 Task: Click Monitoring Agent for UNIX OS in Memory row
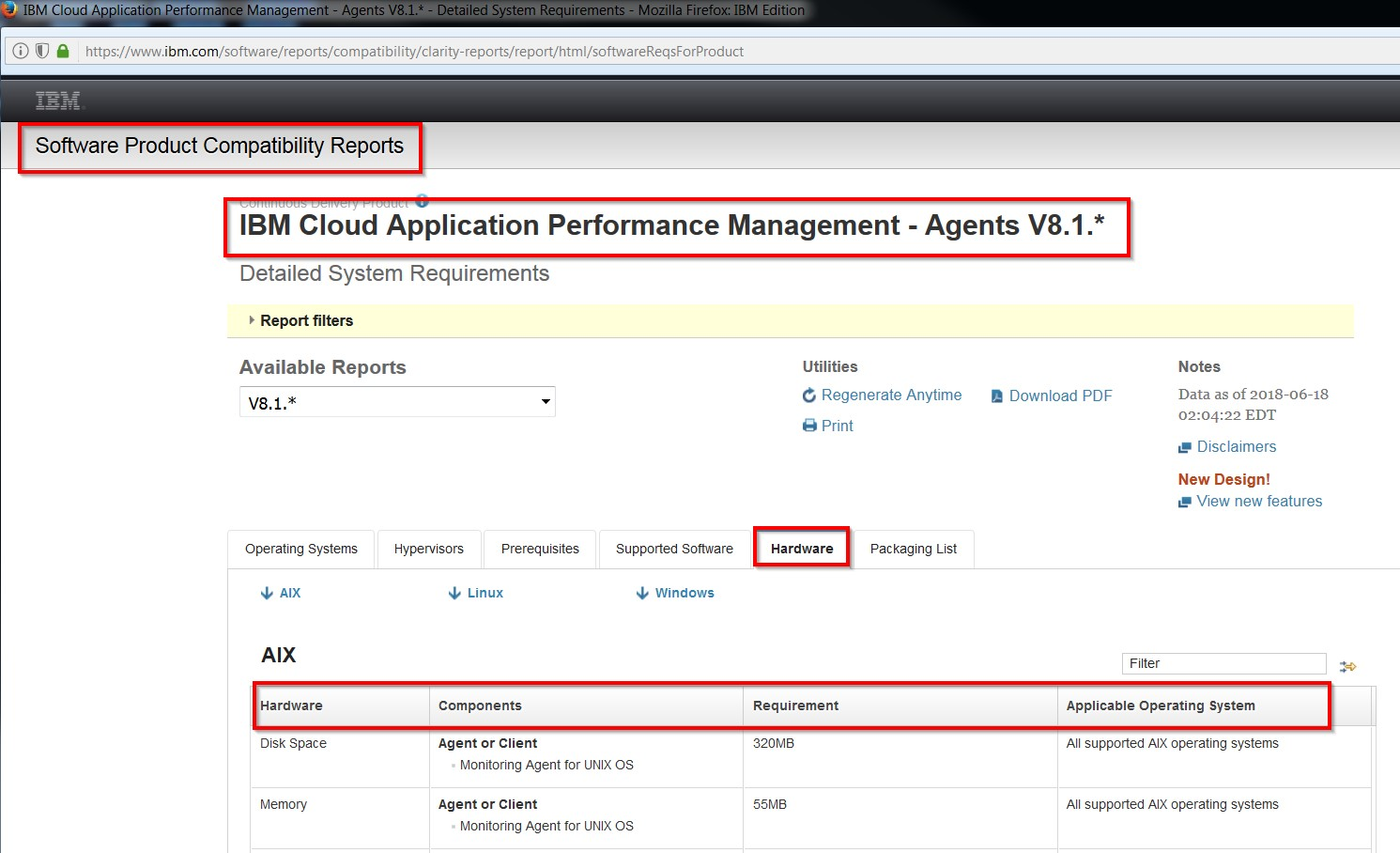pyautogui.click(x=546, y=826)
